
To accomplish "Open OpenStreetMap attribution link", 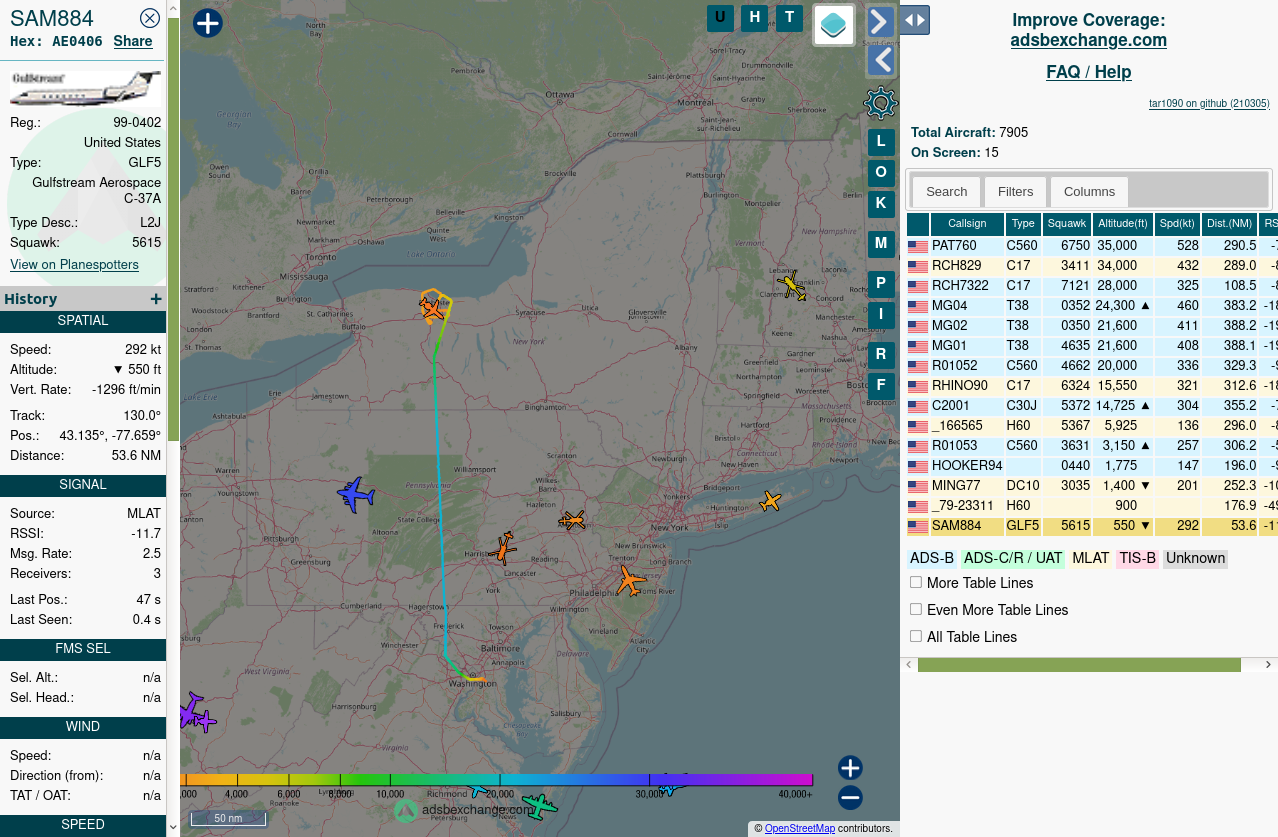I will 800,828.
